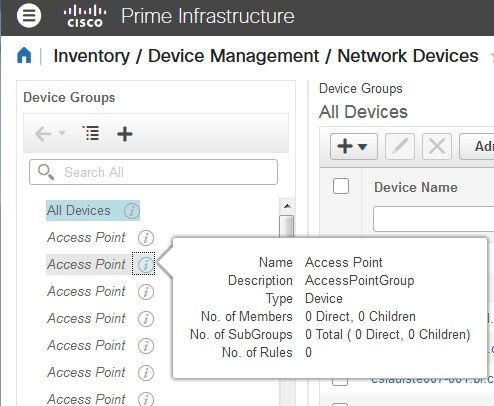This screenshot has width=494, height=406.
Task: Show info for All Devices group
Action: coord(132,211)
